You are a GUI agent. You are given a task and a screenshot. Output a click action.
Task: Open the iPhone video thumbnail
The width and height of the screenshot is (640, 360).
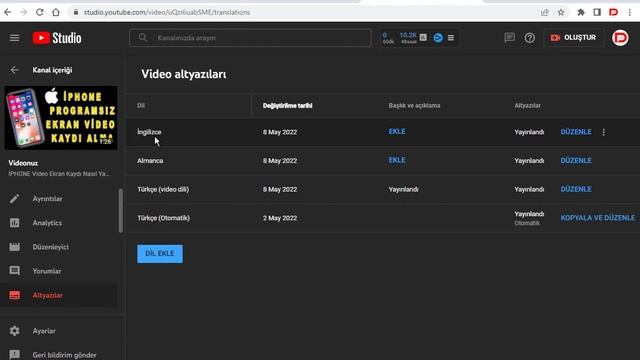(x=61, y=118)
